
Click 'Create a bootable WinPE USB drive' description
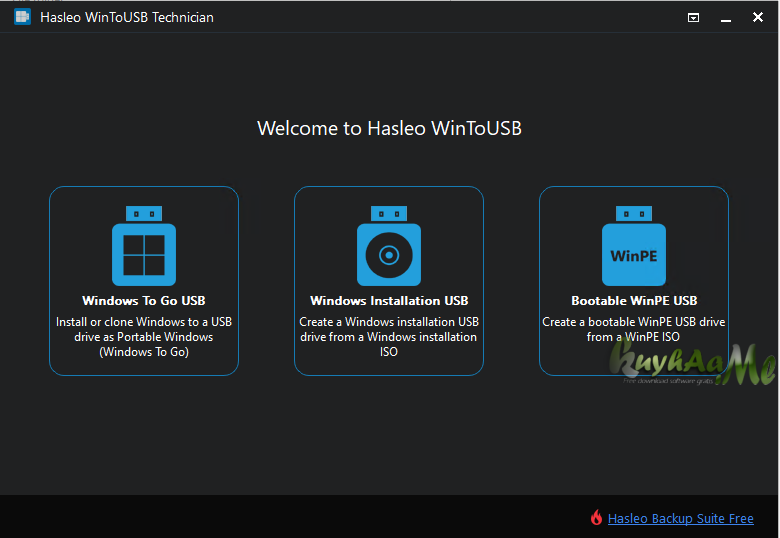[x=634, y=329]
